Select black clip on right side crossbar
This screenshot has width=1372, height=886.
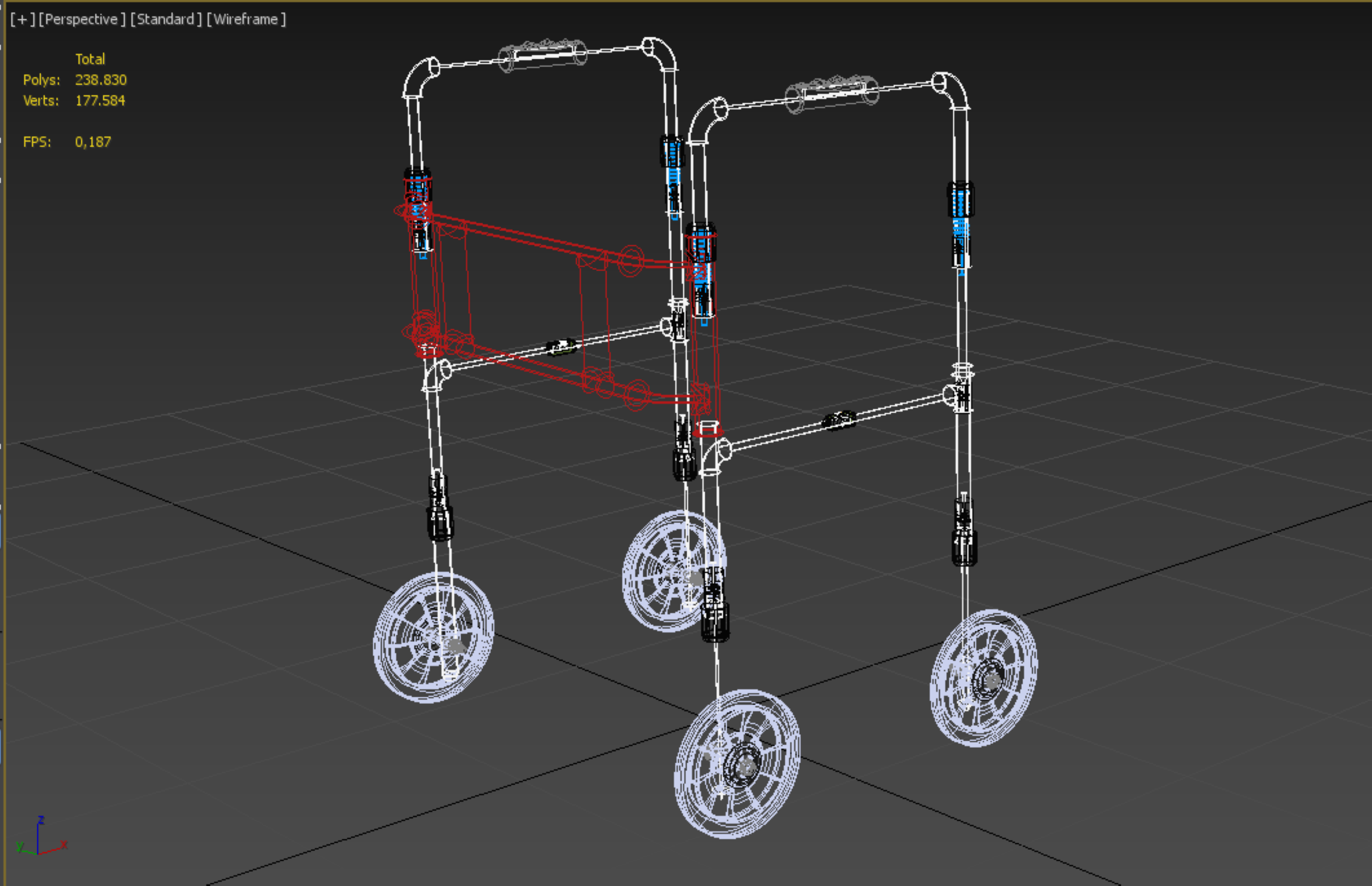(839, 420)
